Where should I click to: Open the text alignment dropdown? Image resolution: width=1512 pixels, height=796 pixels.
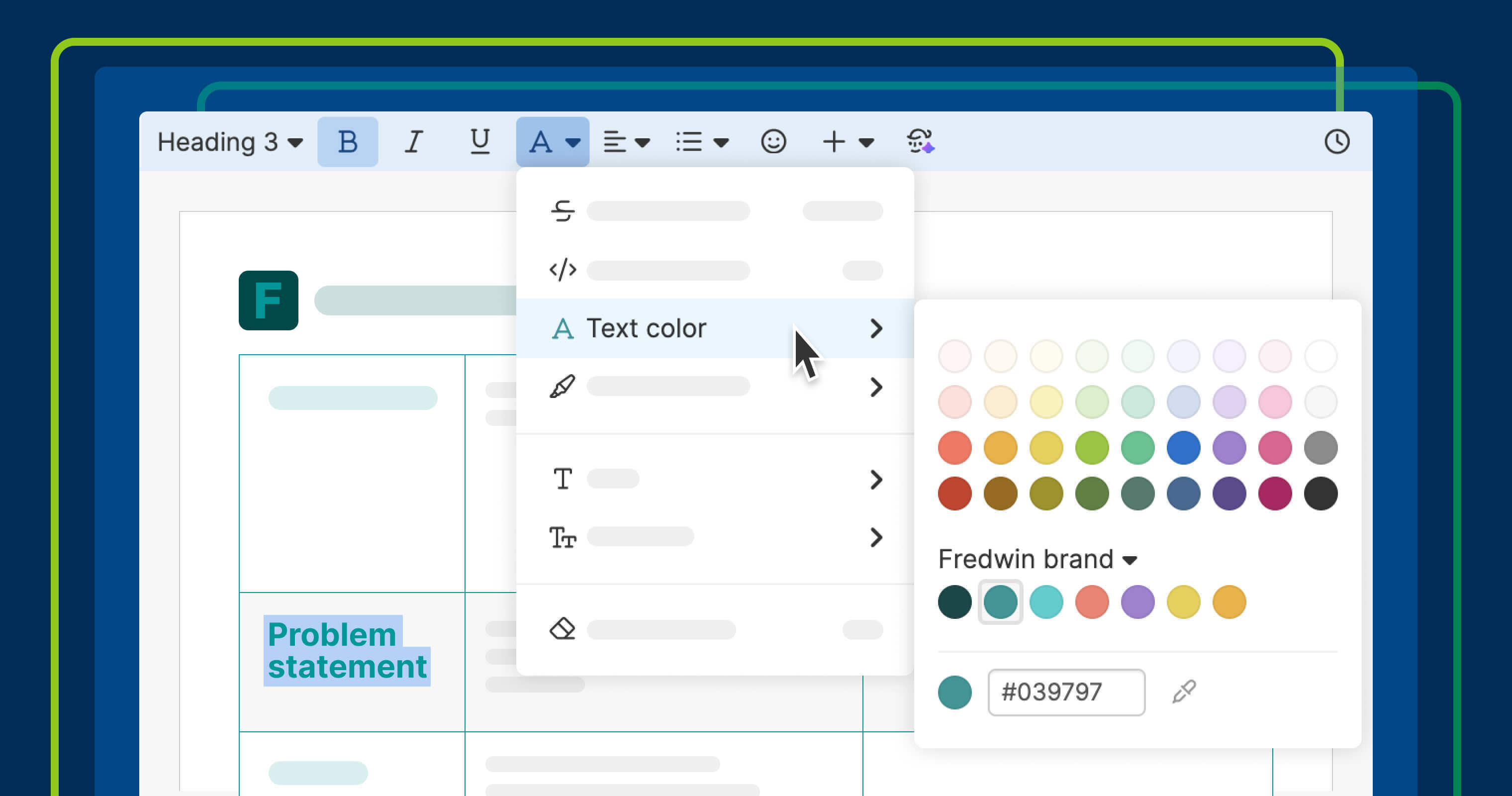point(626,141)
